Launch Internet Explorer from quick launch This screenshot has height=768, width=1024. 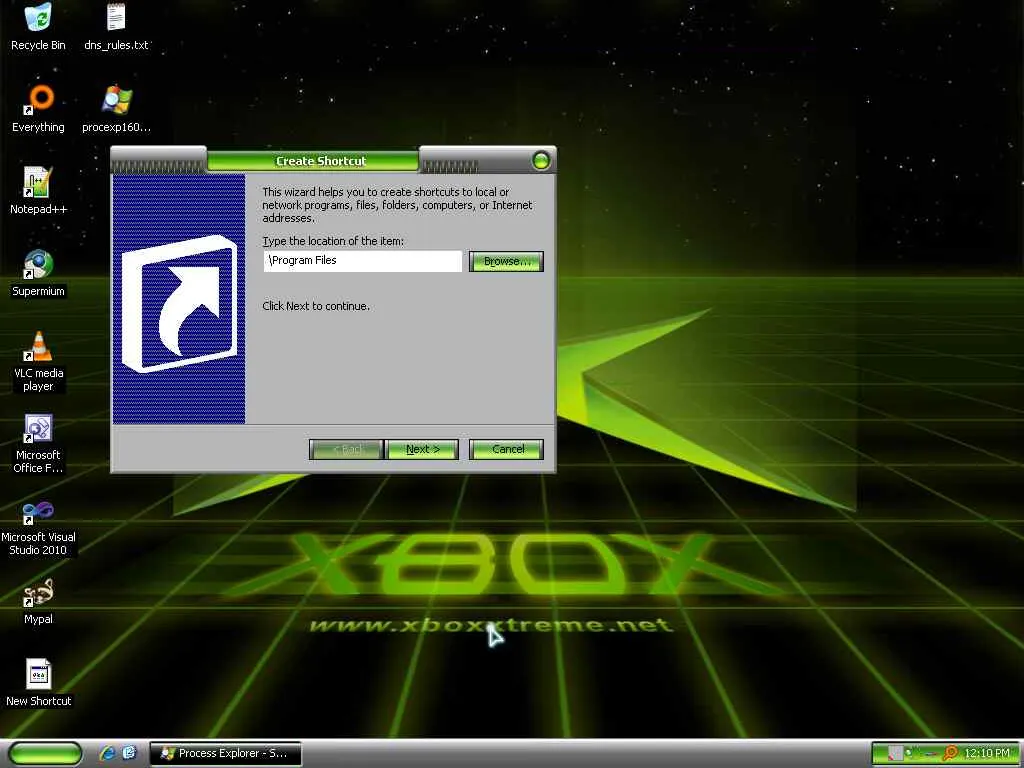pos(107,753)
